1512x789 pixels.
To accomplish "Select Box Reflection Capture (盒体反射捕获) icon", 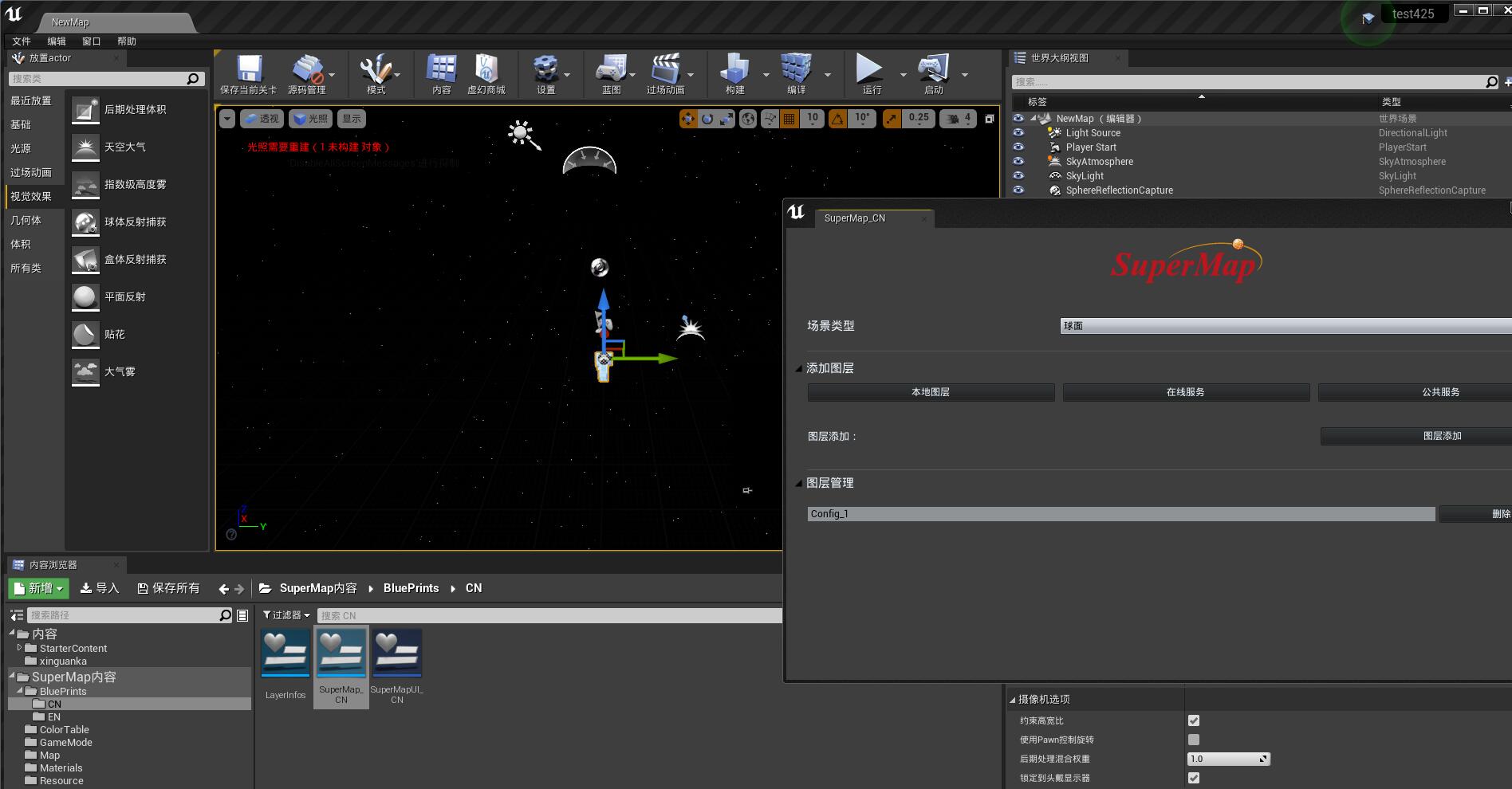I will pos(85,260).
